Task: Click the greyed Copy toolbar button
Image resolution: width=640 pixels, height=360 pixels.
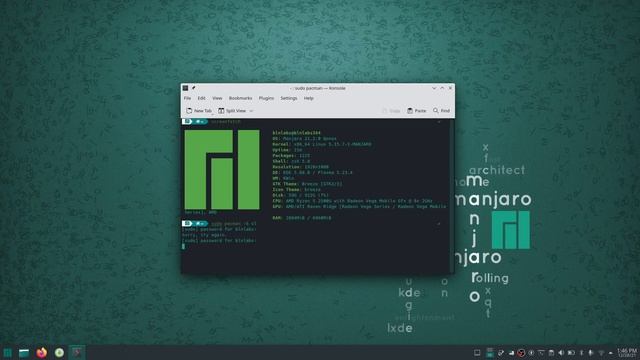Action: point(391,111)
